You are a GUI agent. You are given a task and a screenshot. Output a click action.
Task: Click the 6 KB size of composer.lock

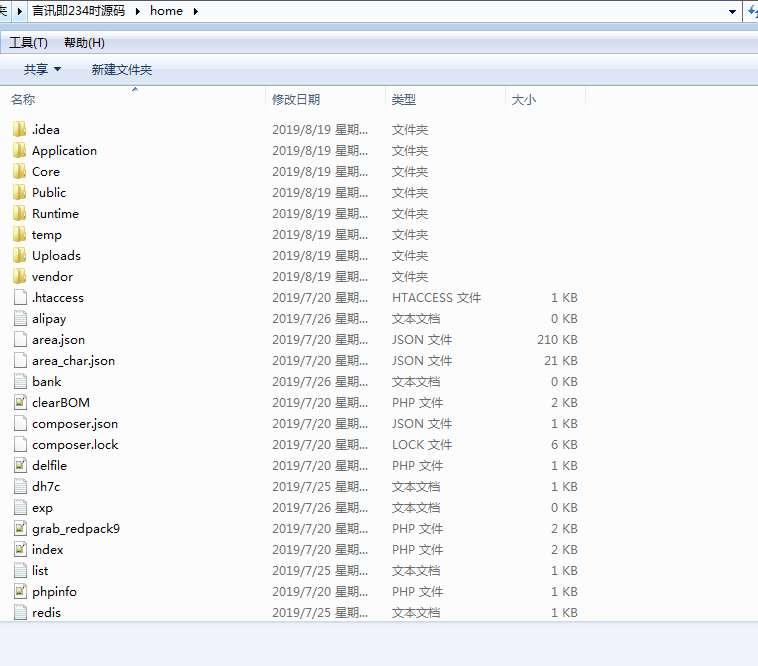[x=564, y=445]
